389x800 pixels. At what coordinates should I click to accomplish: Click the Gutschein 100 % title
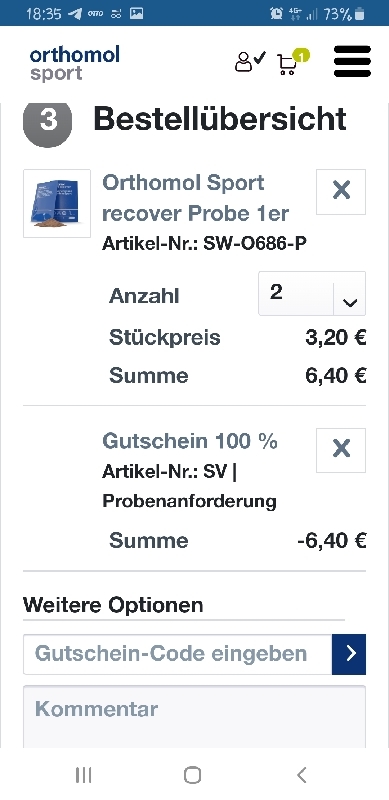click(190, 441)
